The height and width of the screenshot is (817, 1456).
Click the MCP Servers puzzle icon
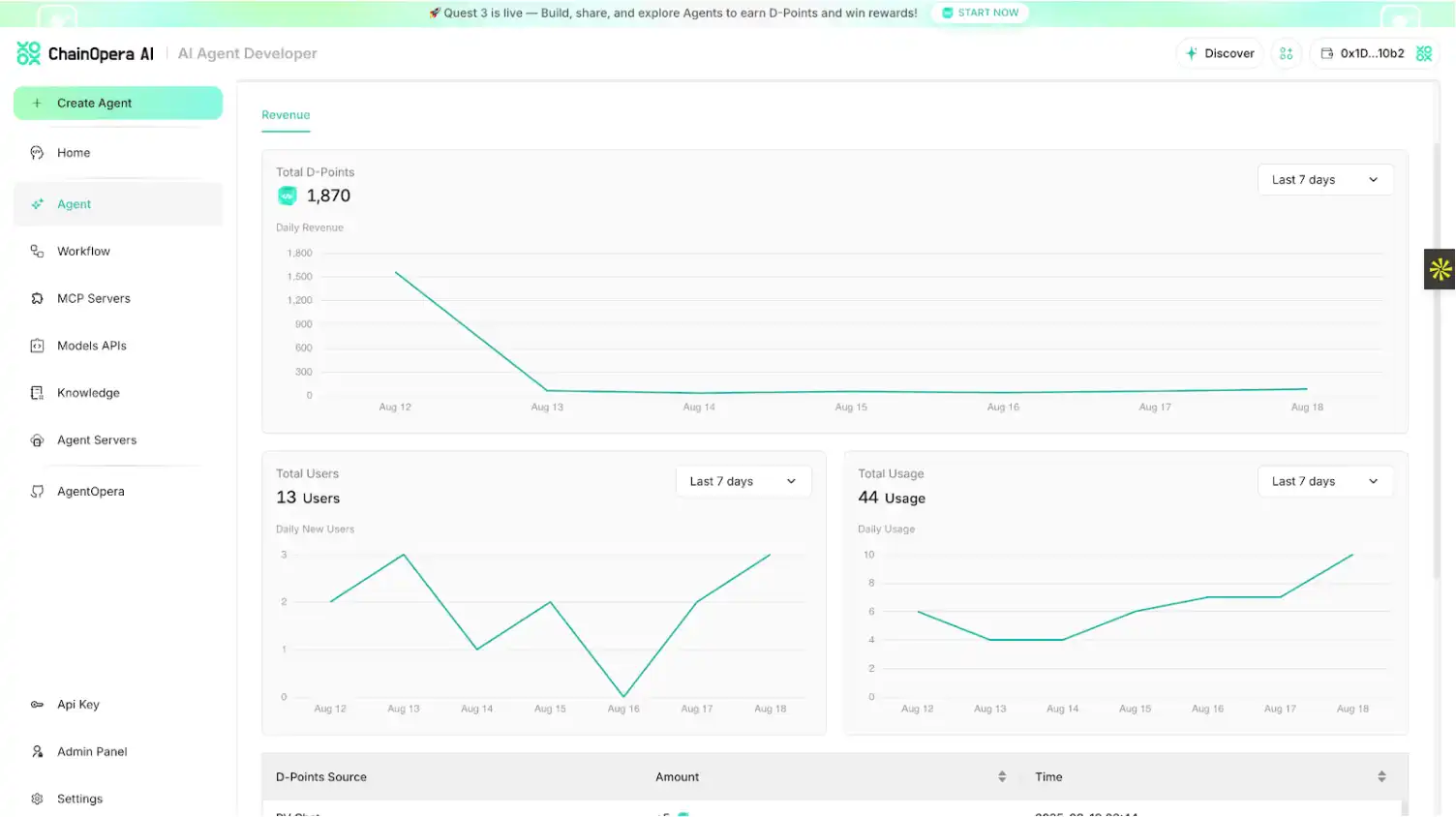[37, 298]
